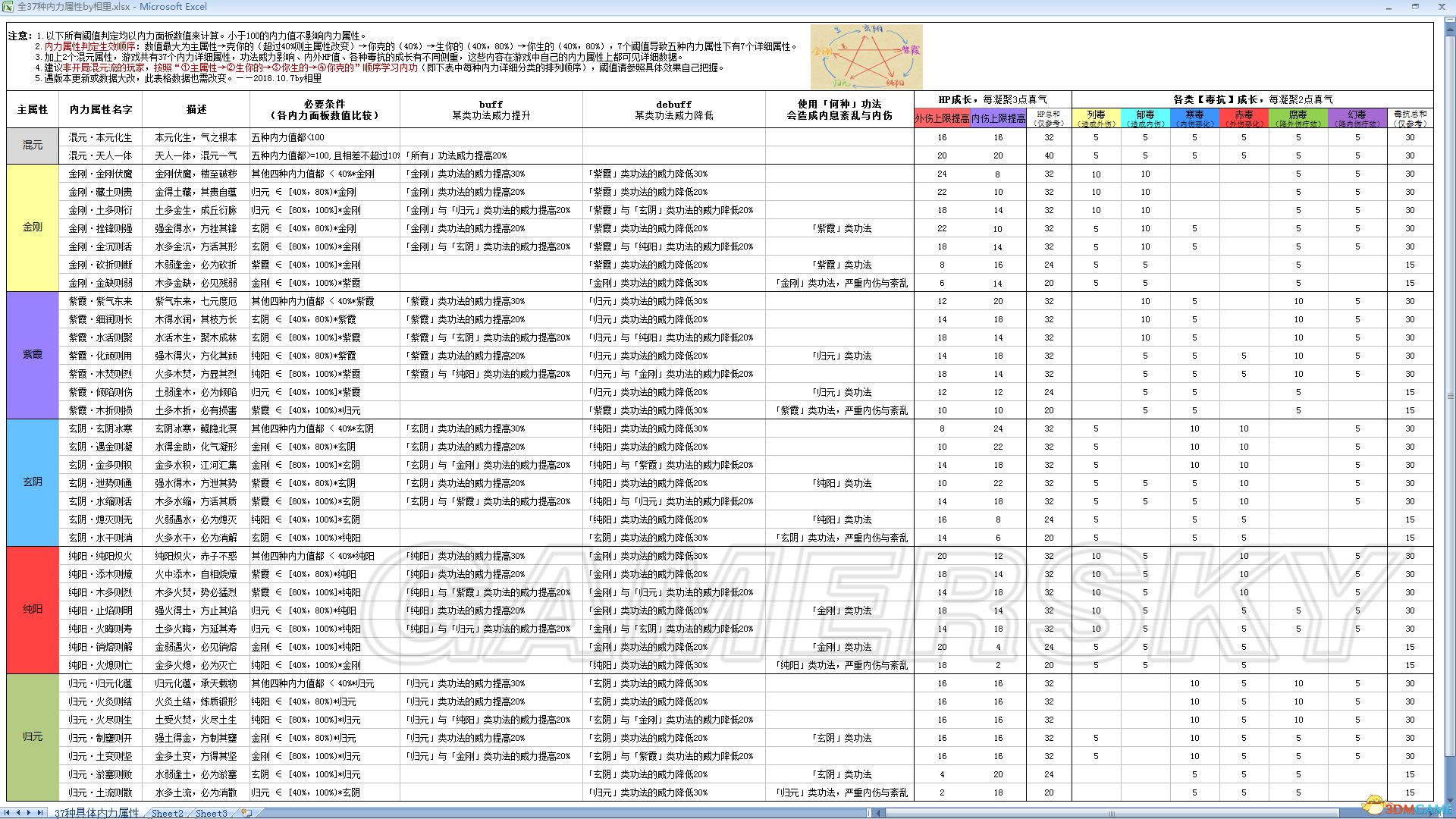Select the purple 幻毒 header cell

pyautogui.click(x=1357, y=118)
